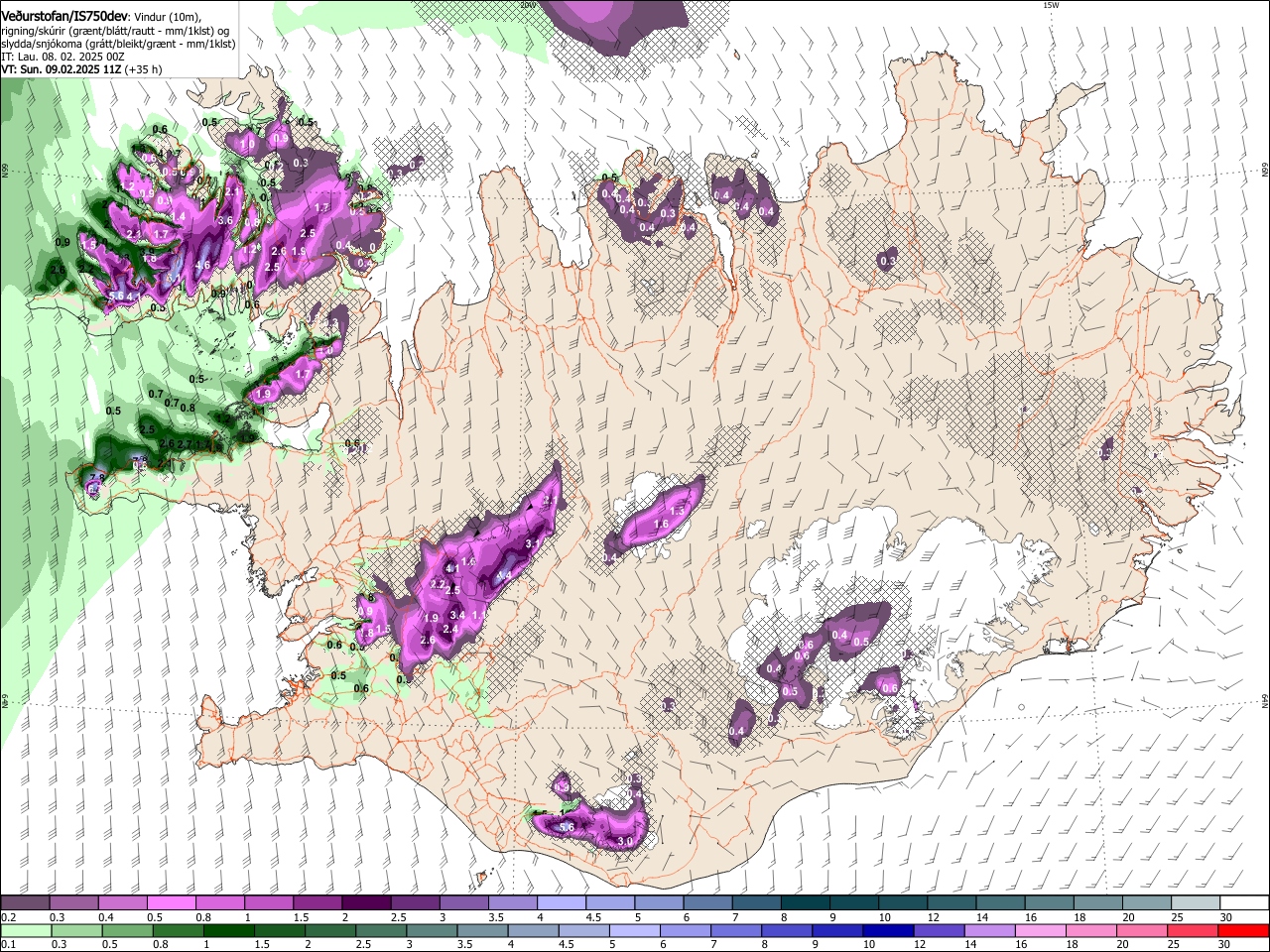1270x952 pixels.
Task: Click the '7.8' precipitation value on the map
Action: tap(97, 478)
